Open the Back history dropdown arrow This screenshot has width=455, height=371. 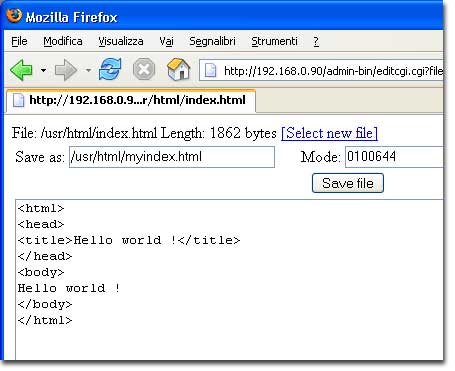pos(43,70)
